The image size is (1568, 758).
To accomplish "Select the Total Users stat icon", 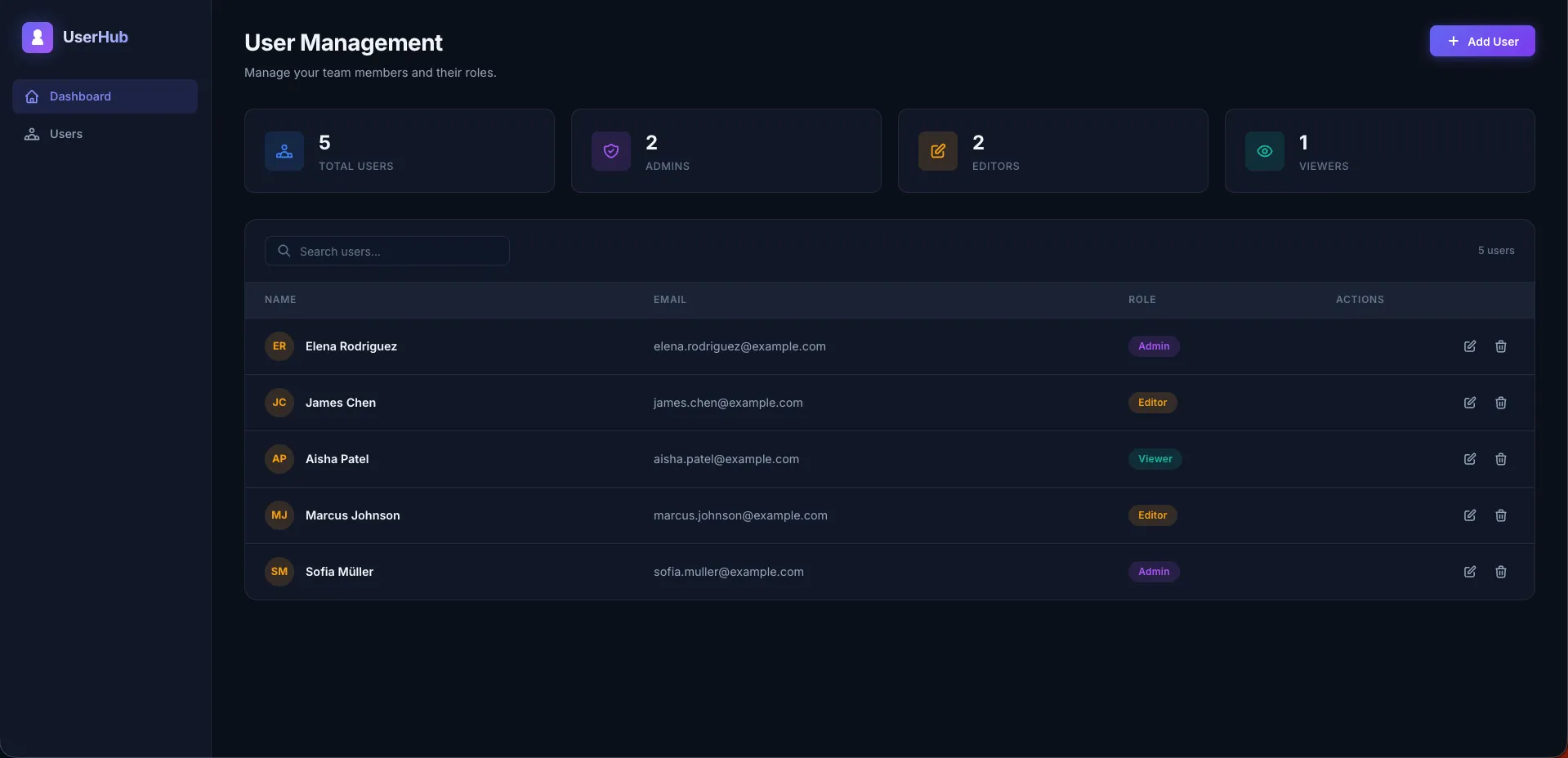I will coord(284,151).
